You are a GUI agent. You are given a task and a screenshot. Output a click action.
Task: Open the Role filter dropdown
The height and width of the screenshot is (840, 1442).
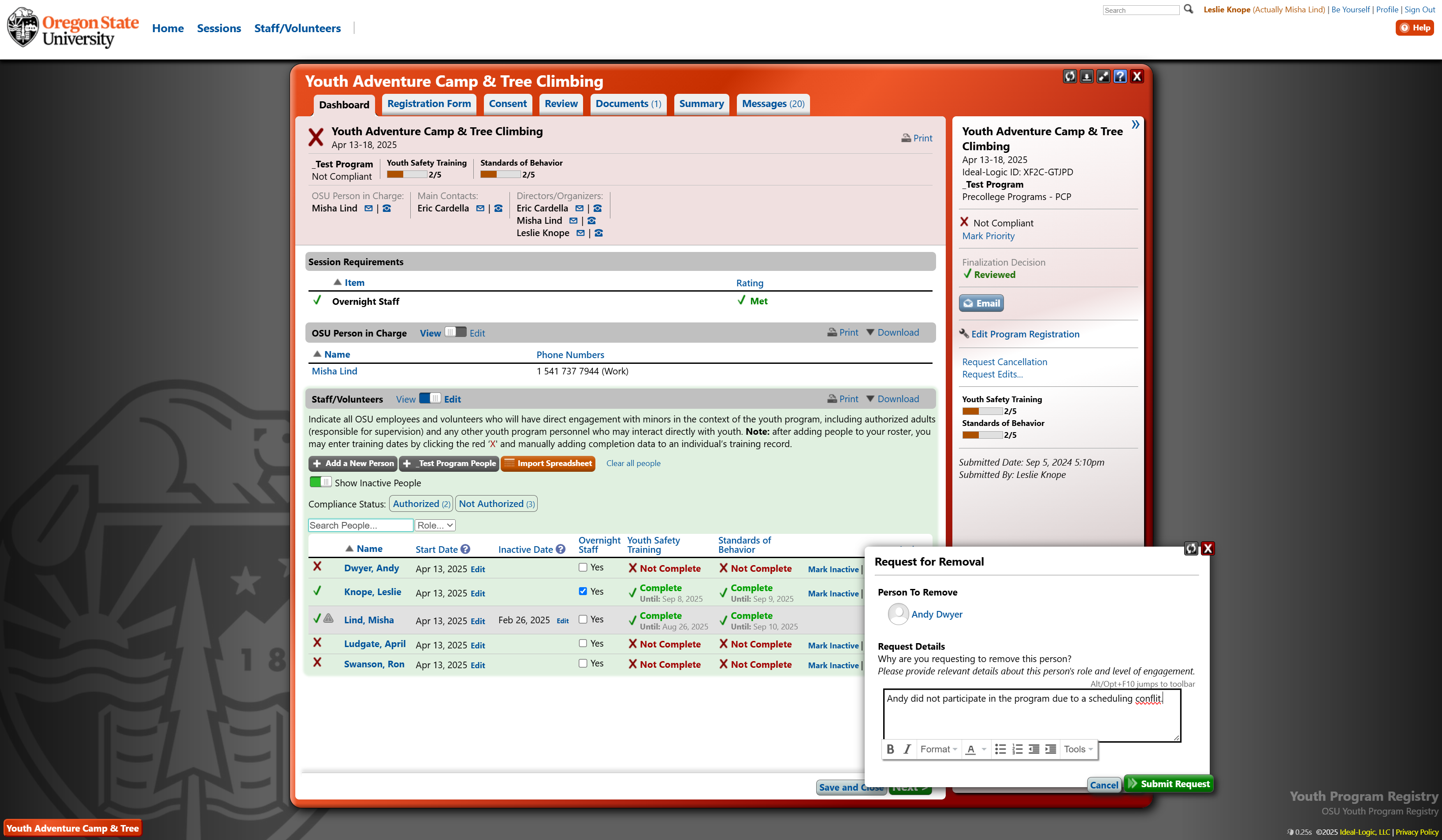click(435, 525)
